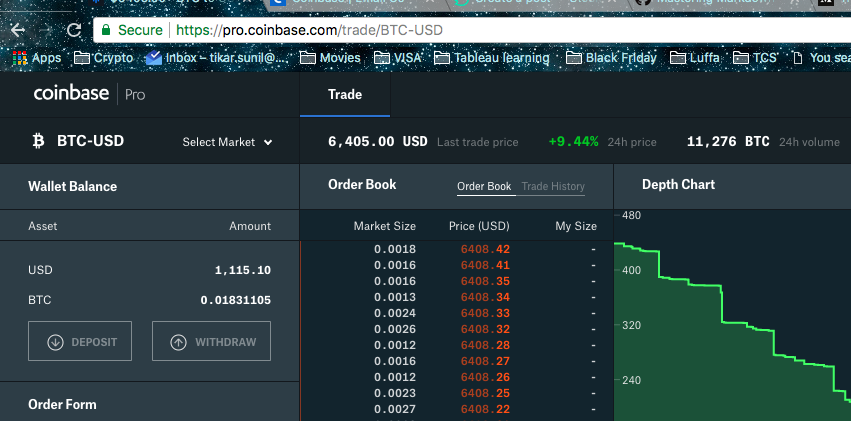Select order book price 6408.22

click(x=485, y=409)
